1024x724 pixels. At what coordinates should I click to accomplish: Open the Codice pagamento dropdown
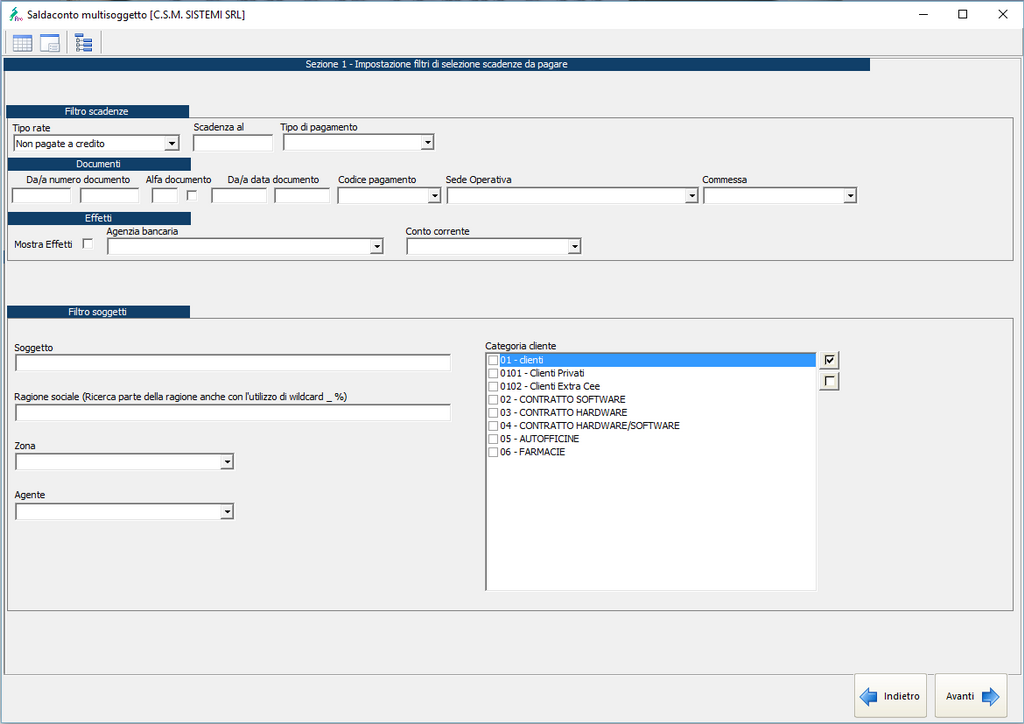point(434,195)
